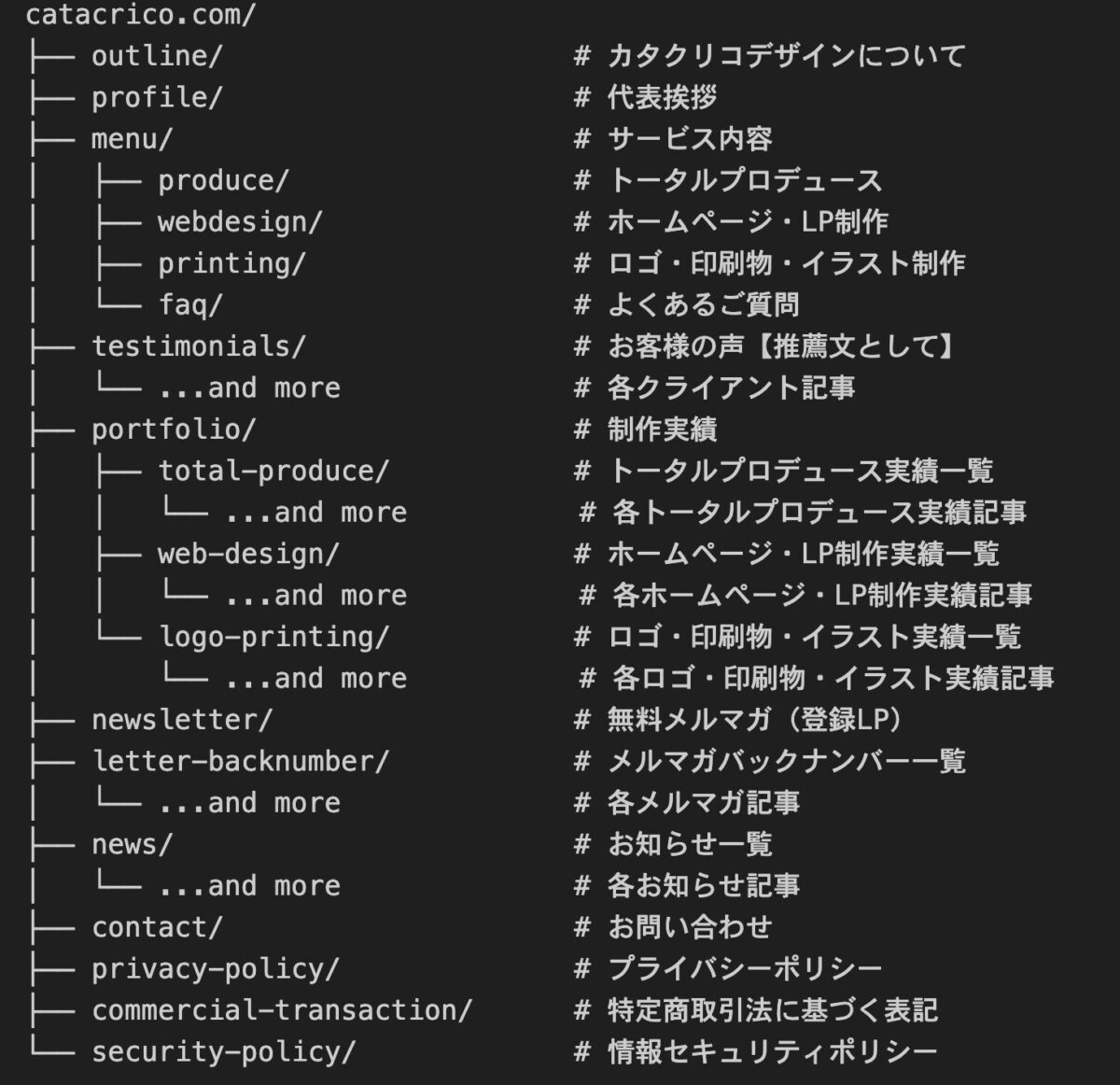Expand the testimonials/ directory
The width and height of the screenshot is (1120, 1085).
point(198,346)
